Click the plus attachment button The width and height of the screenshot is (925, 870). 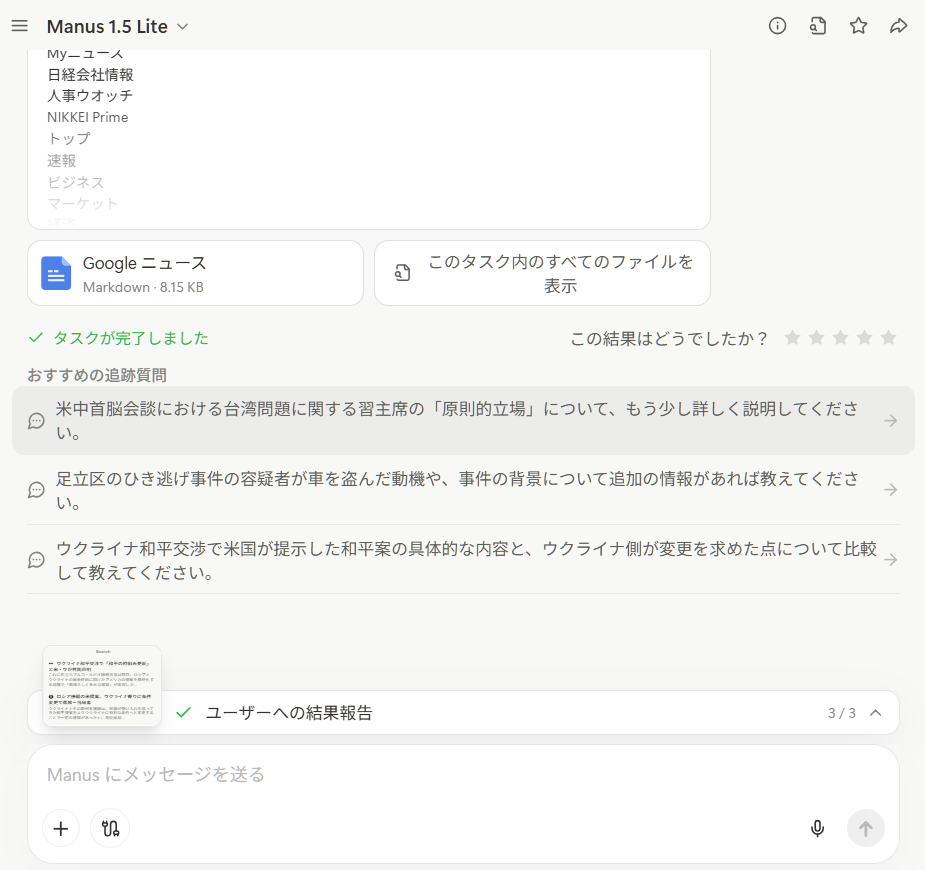(x=61, y=828)
